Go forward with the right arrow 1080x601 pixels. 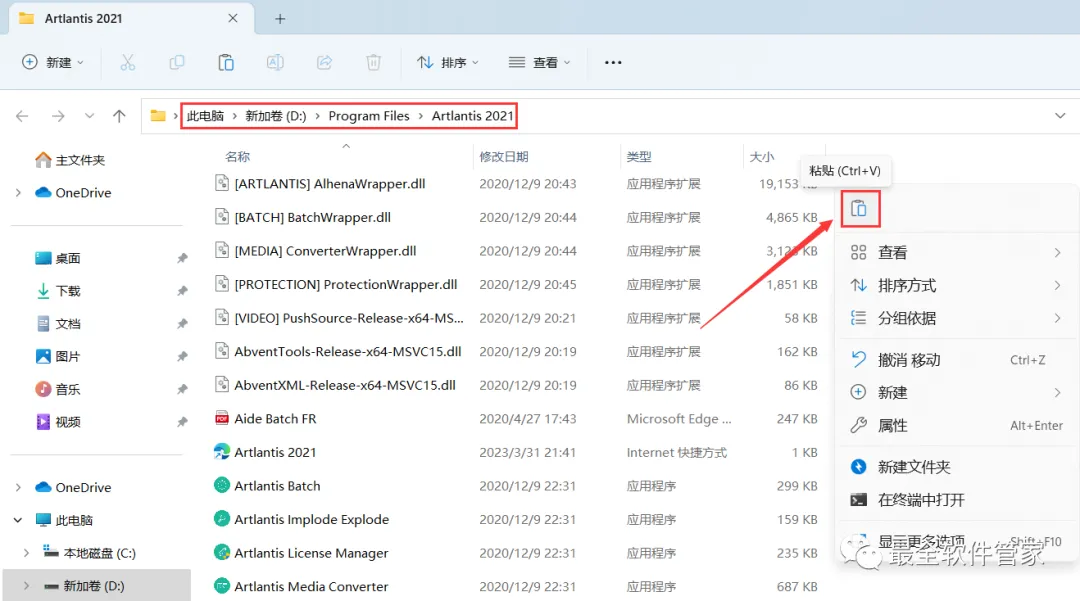click(58, 116)
